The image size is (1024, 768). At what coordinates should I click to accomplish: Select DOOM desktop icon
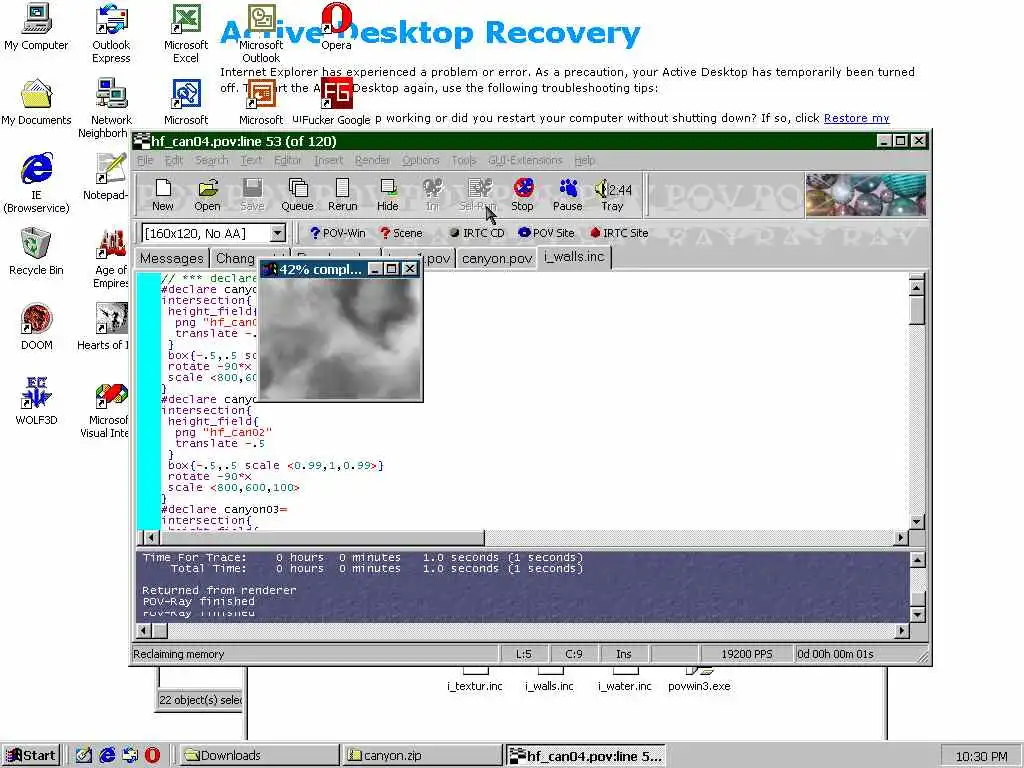pos(36,327)
